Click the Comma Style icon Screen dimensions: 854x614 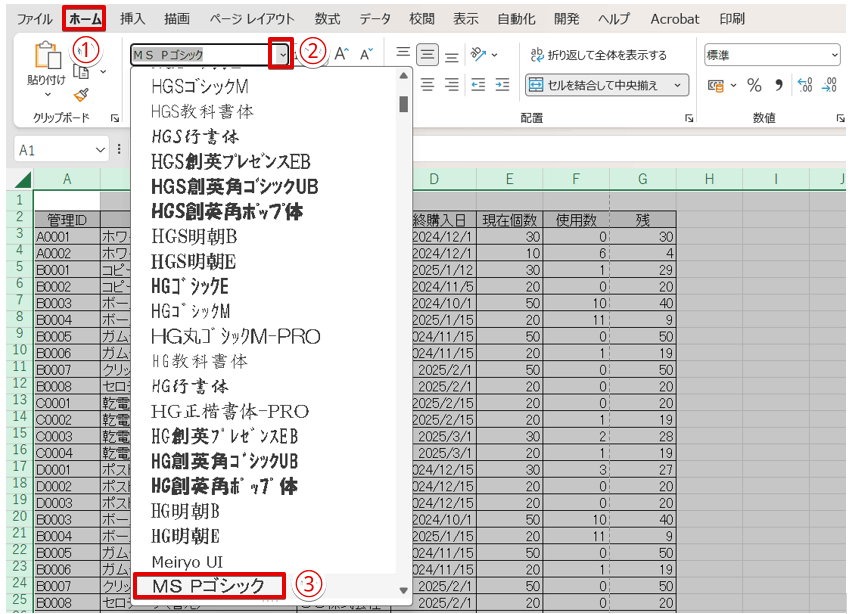pos(778,85)
